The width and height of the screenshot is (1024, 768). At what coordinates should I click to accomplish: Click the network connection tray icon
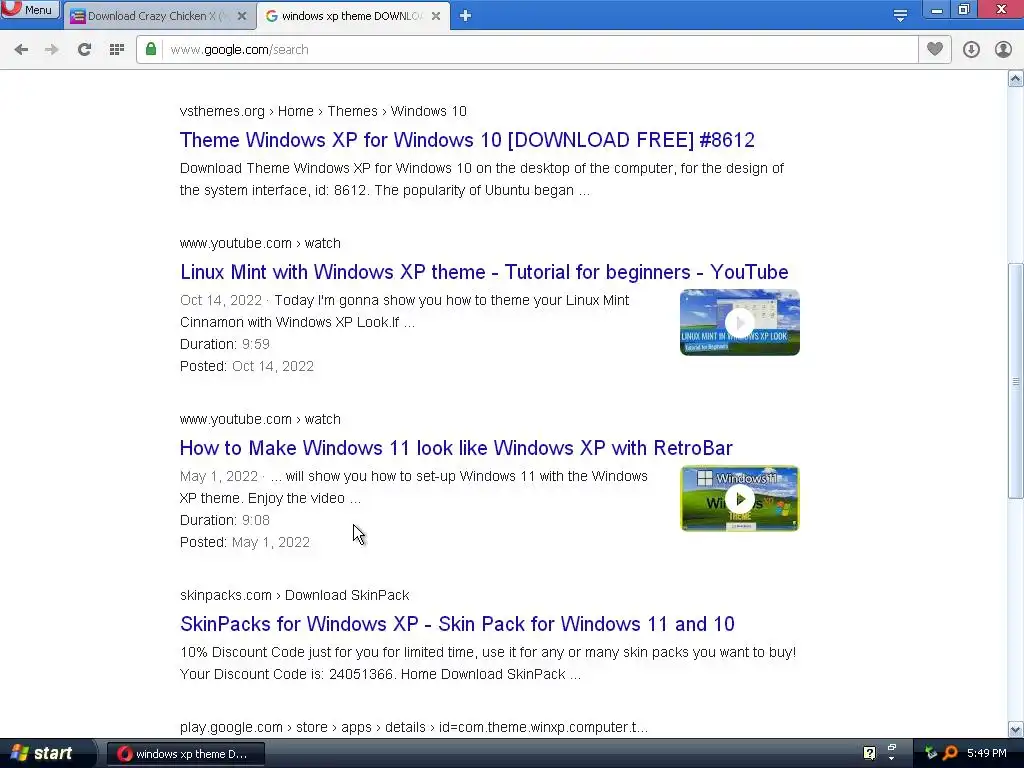(x=930, y=753)
